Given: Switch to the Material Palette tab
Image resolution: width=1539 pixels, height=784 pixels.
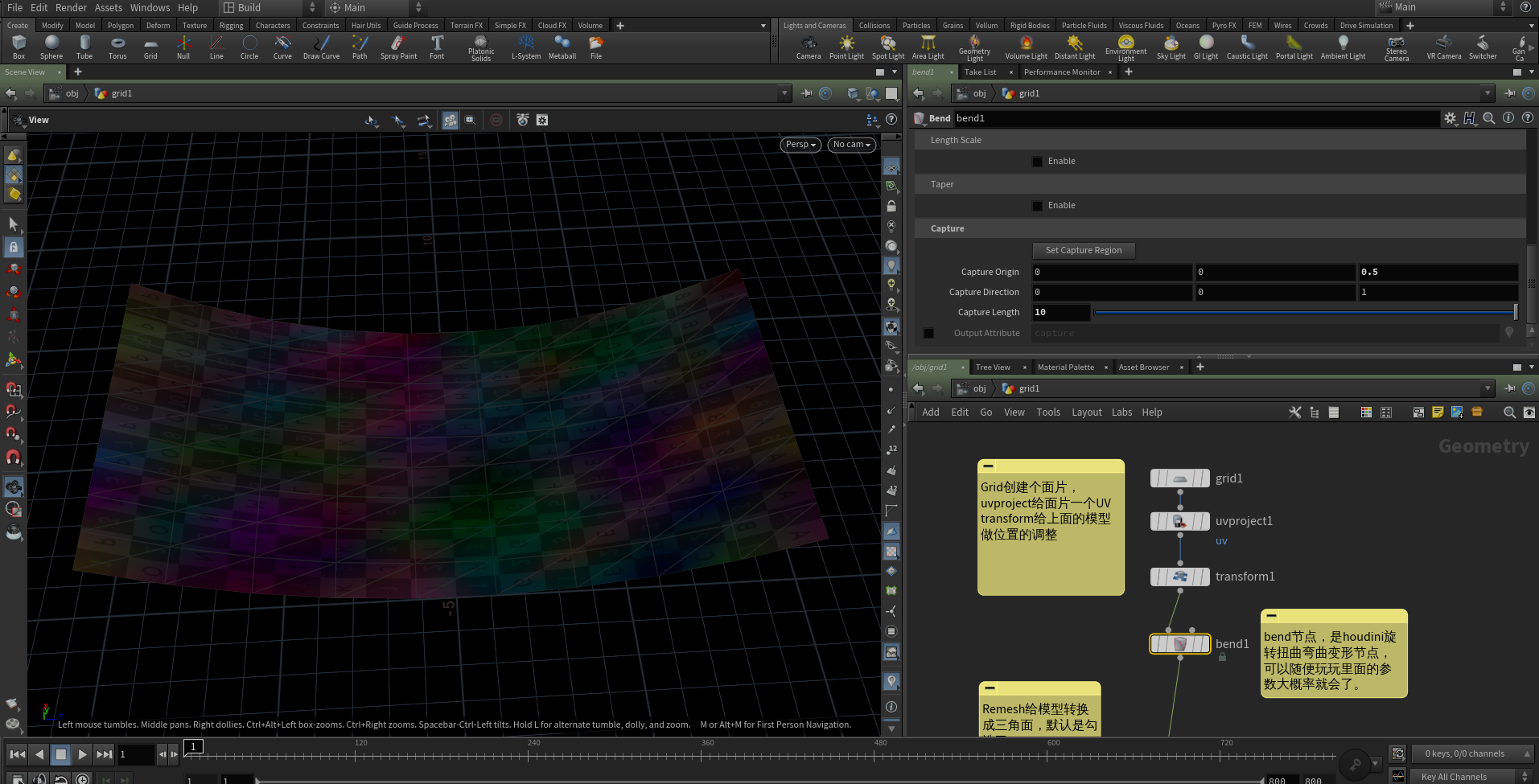Looking at the screenshot, I should (1065, 367).
